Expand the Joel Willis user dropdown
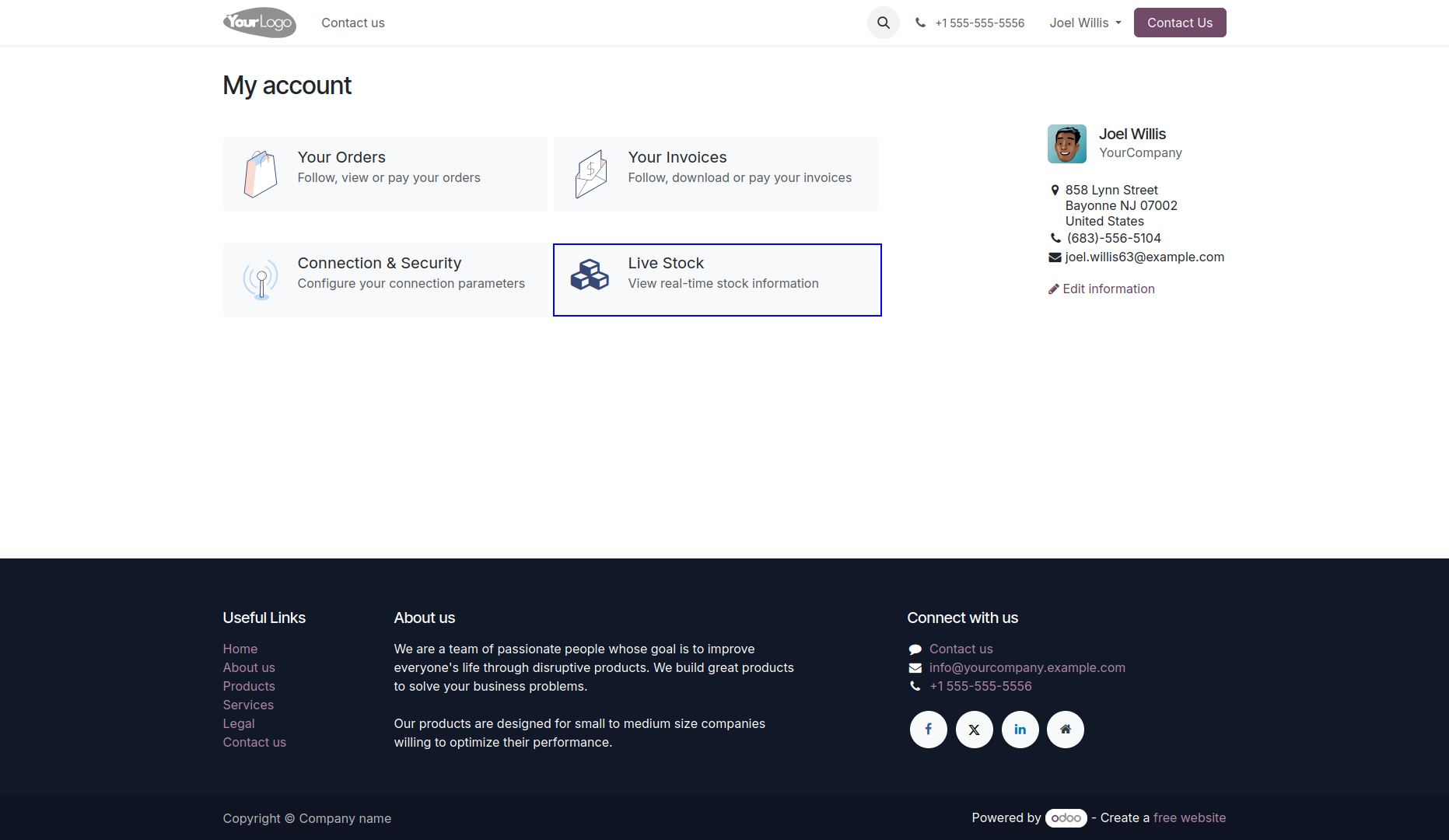This screenshot has height=840, width=1449. point(1085,23)
